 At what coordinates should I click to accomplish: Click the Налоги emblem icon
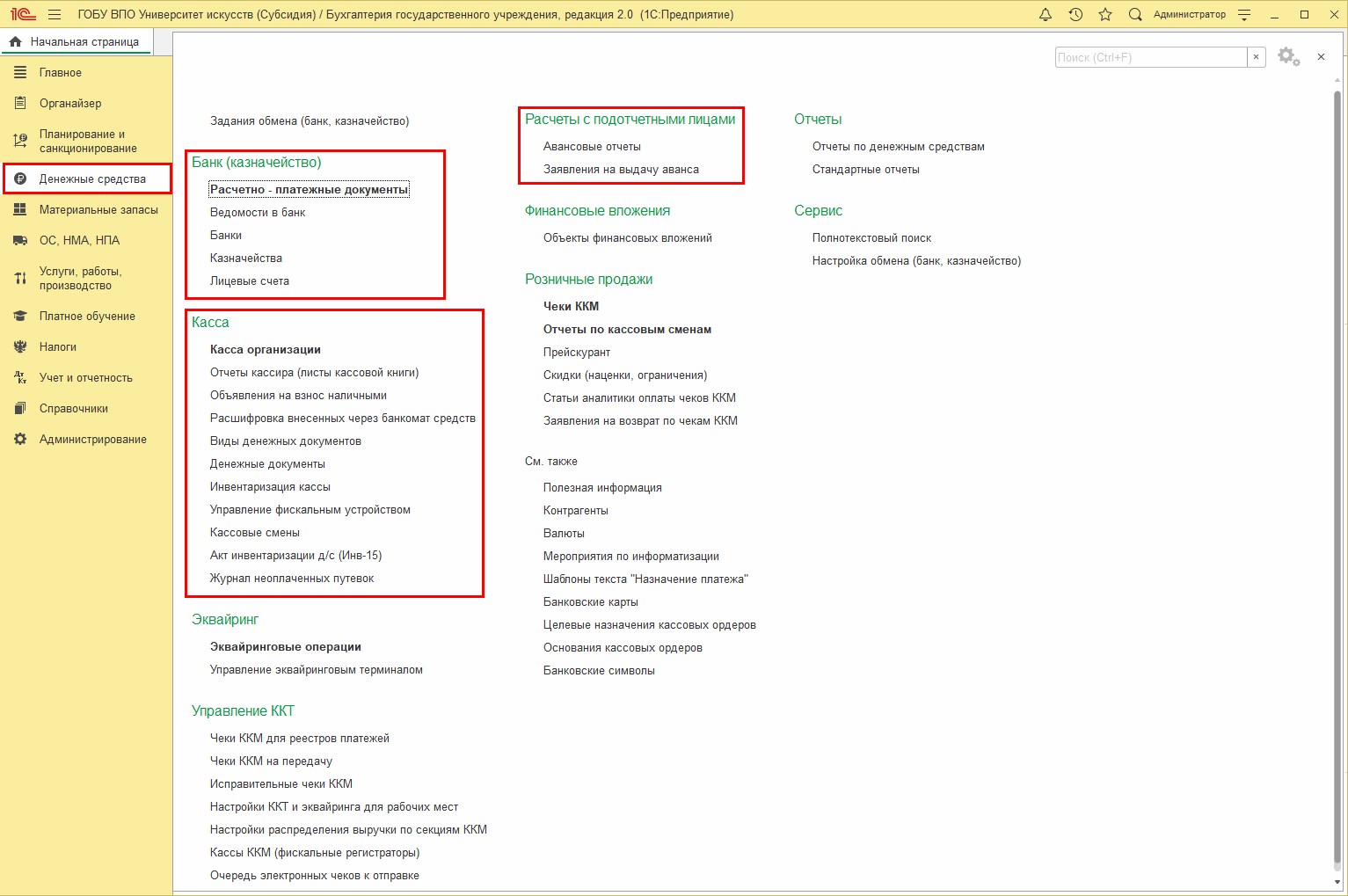(20, 347)
